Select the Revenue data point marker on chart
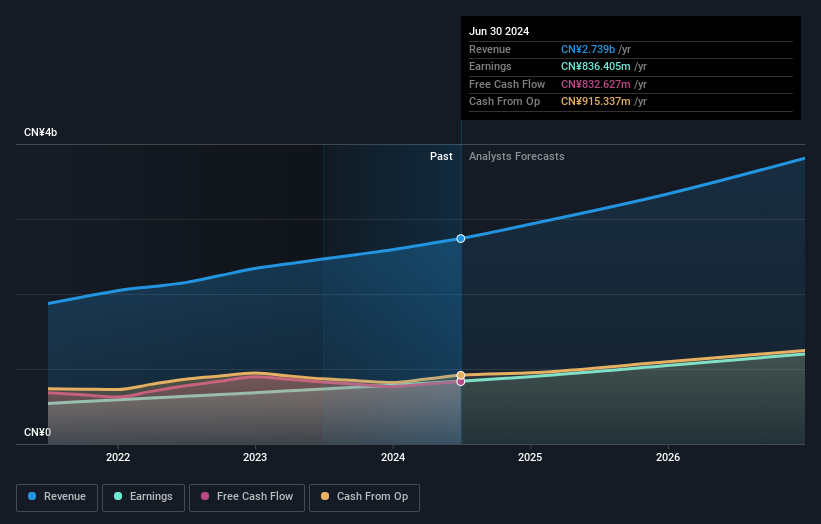821x524 pixels. (461, 239)
